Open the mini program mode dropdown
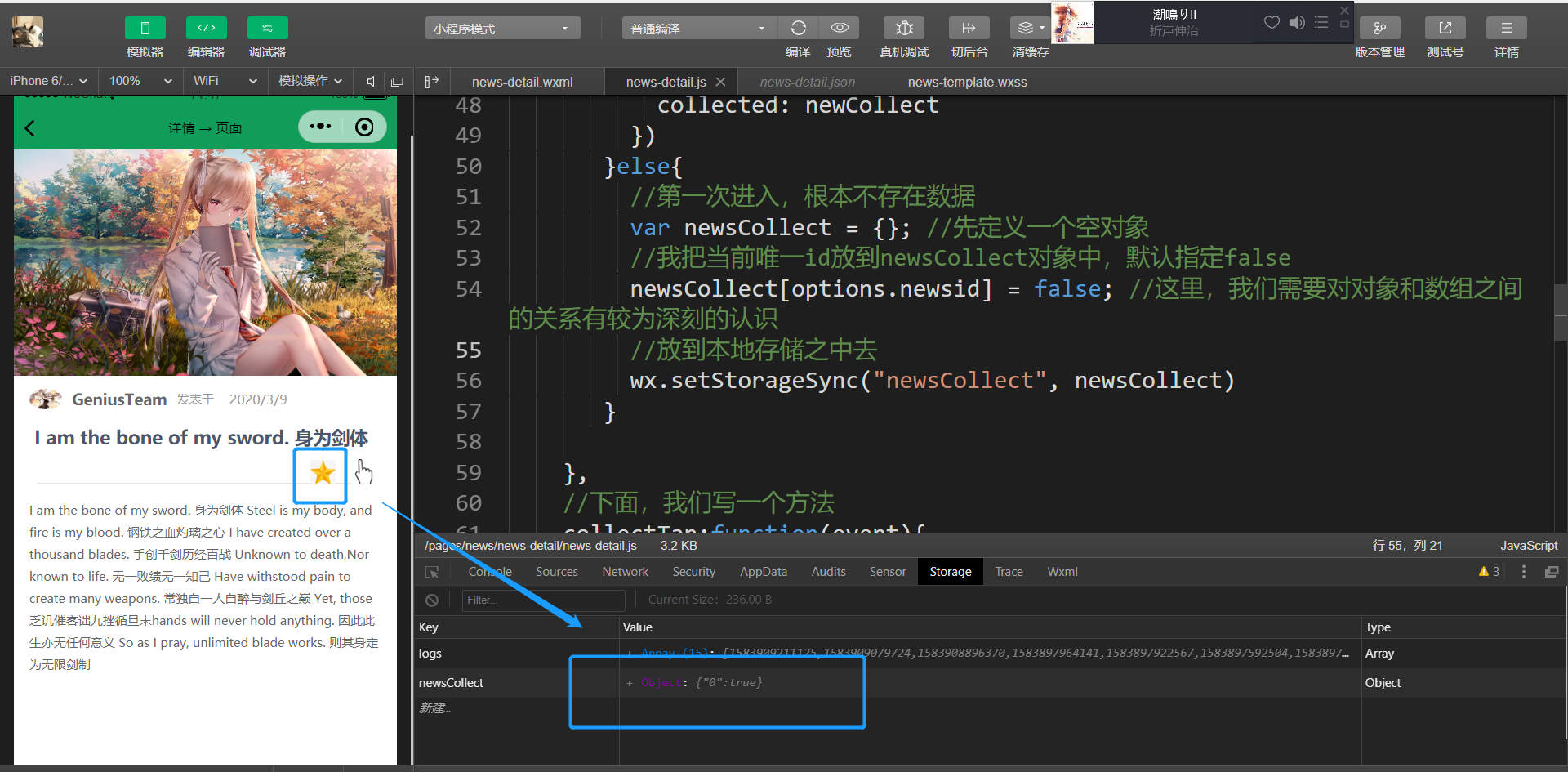Viewport: 1568px width, 772px height. click(502, 29)
